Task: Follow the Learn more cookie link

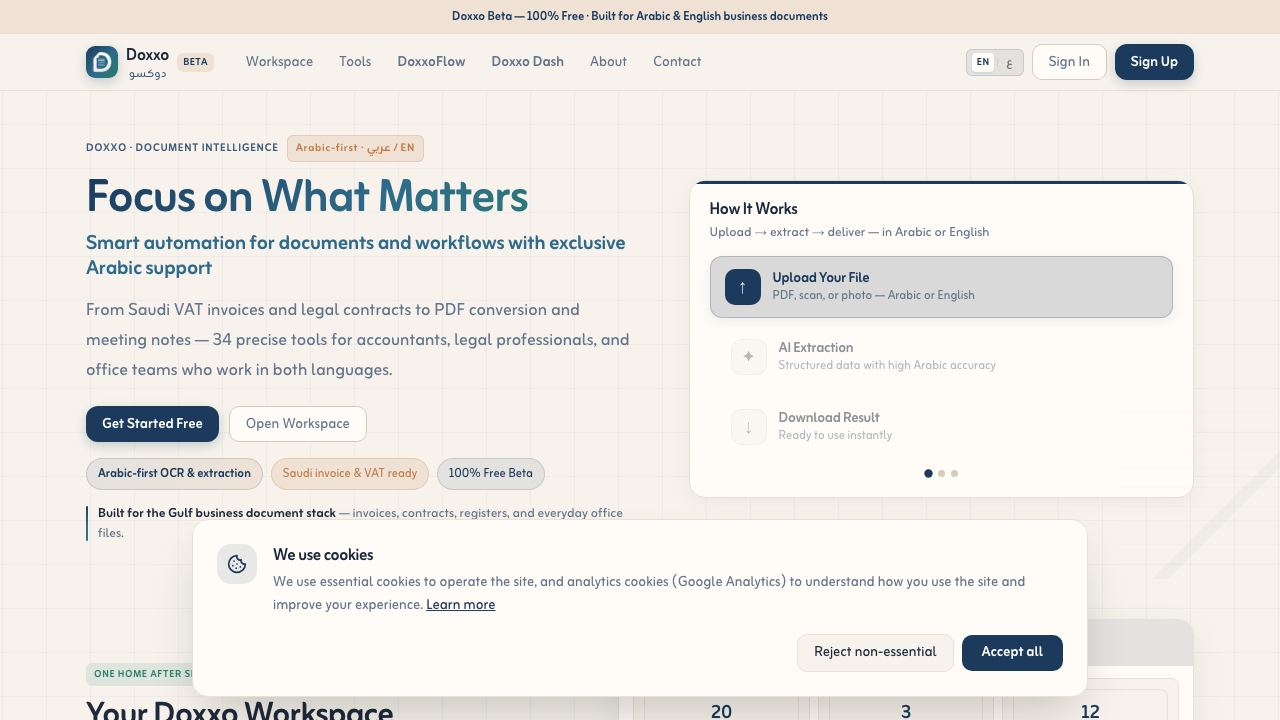Action: pos(460,605)
